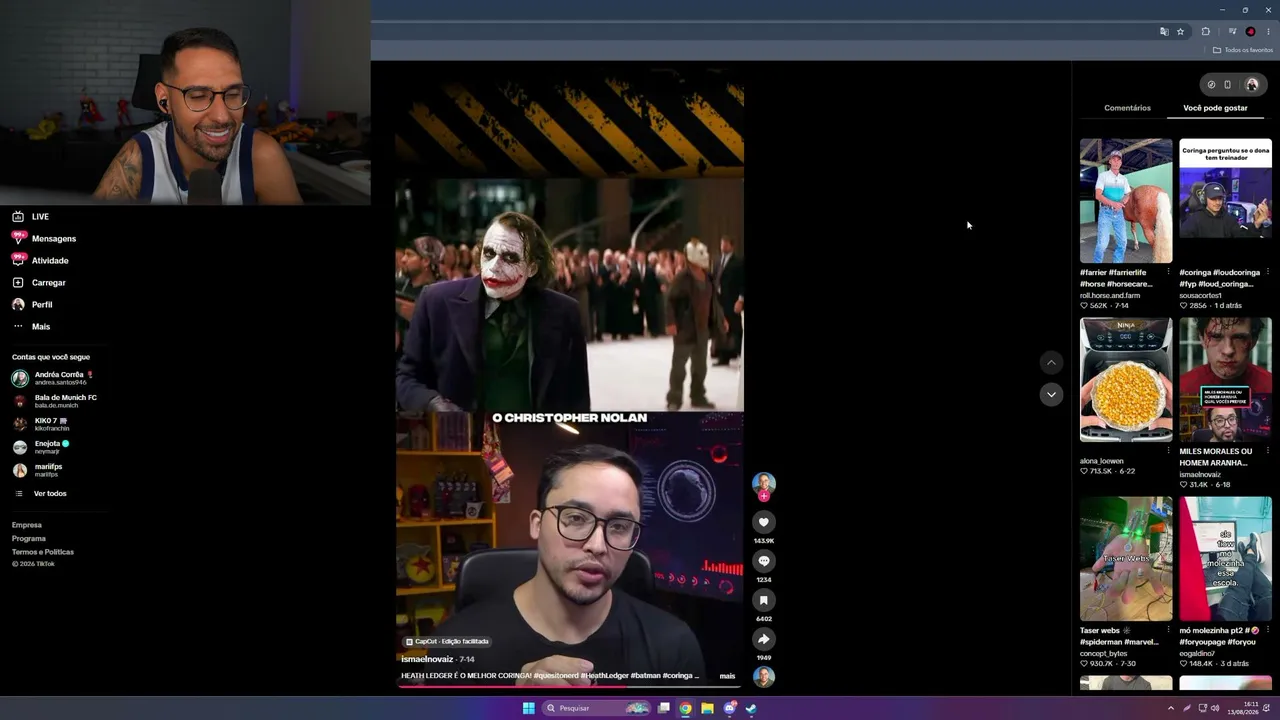Click the phone app icon in top pill
The width and height of the screenshot is (1280, 720).
tap(1228, 85)
